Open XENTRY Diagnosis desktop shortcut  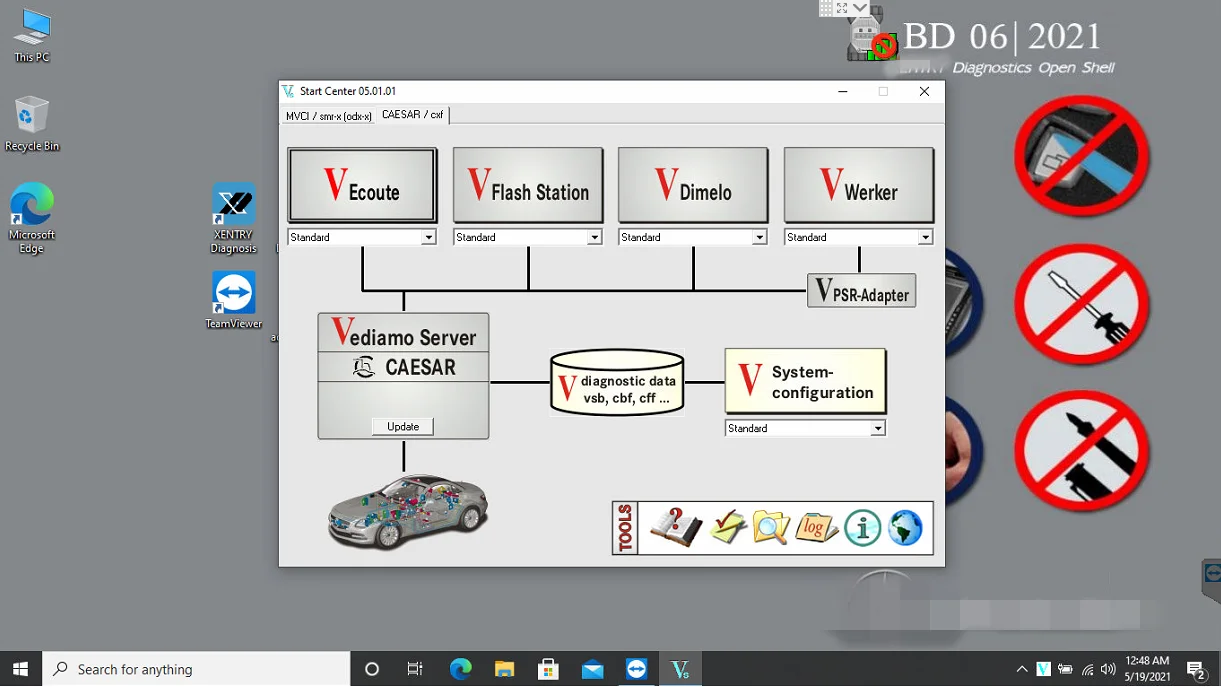(234, 219)
